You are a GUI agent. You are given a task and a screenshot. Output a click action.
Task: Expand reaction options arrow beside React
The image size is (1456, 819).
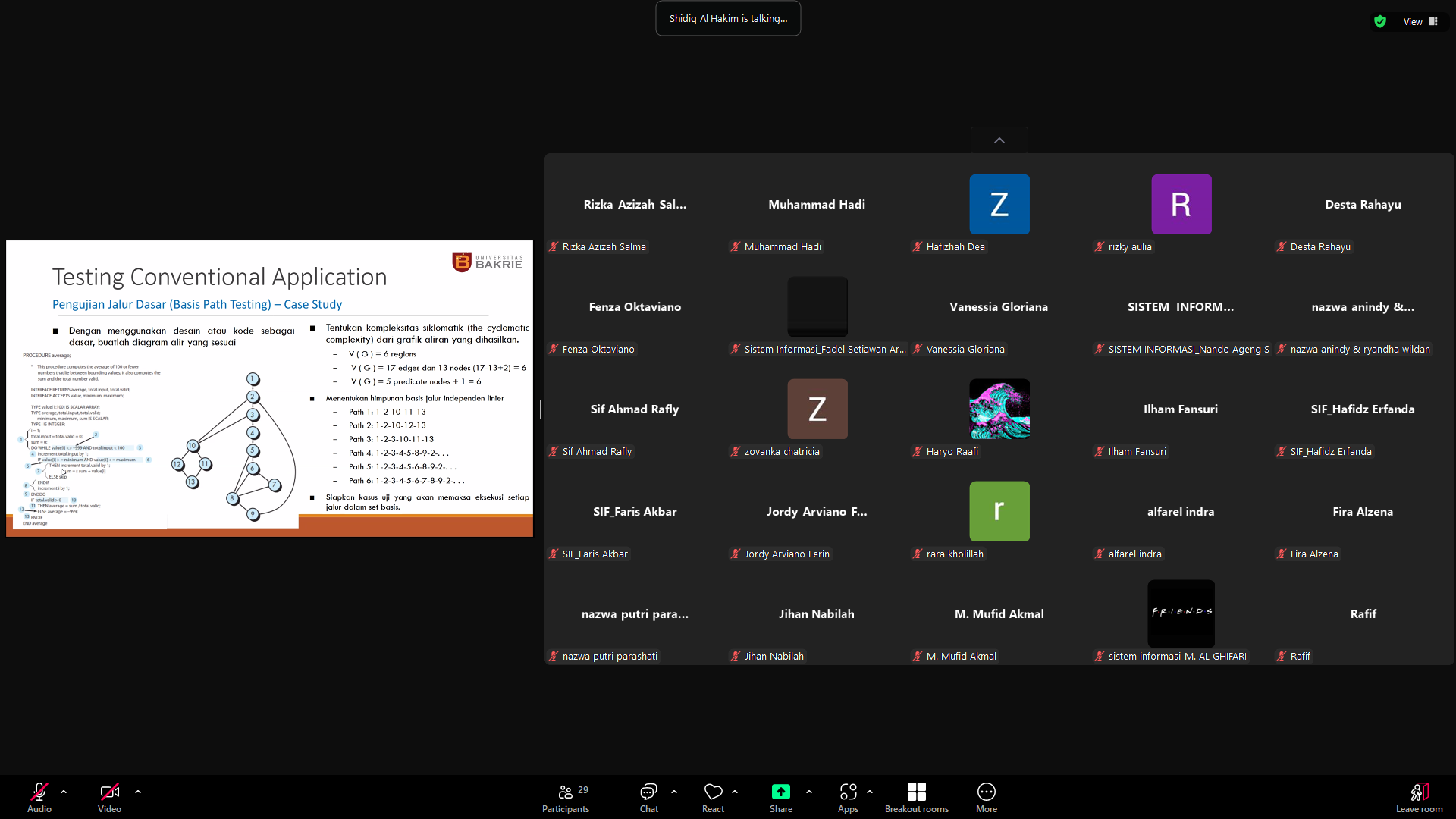coord(735,792)
